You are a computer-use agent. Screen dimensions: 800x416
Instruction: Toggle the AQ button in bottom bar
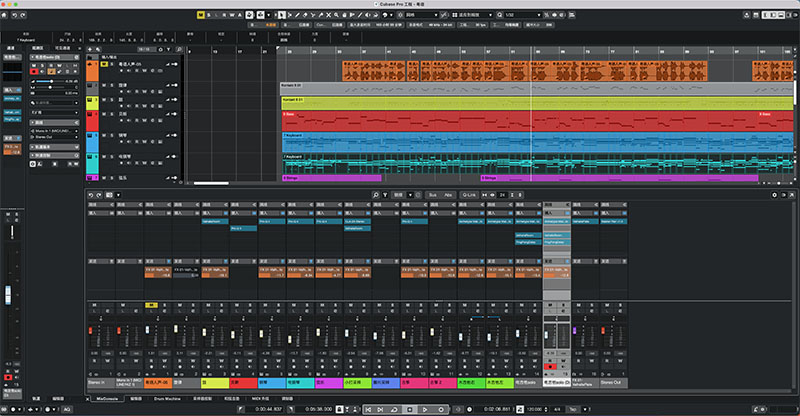(x=67, y=409)
